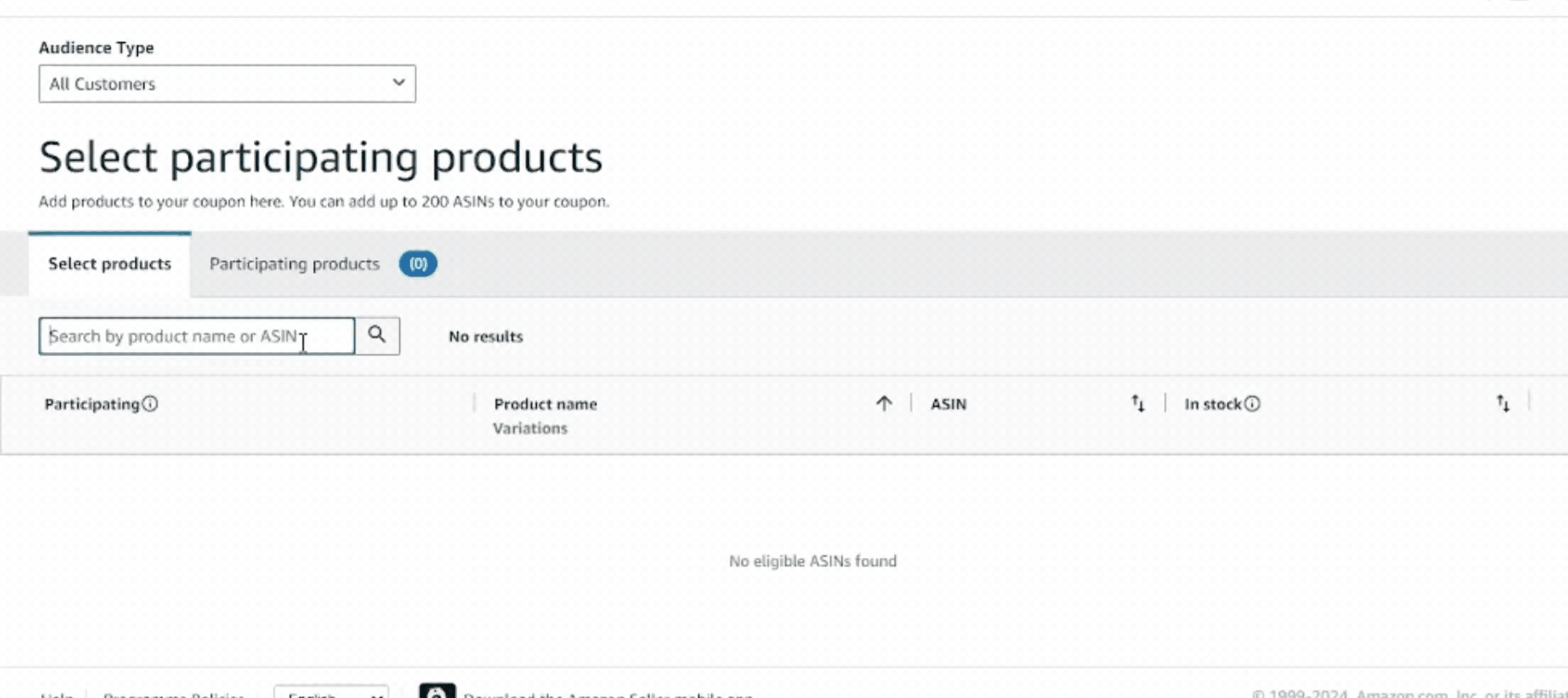Toggle ASIN column sort arrows
1568x698 pixels.
(1138, 403)
